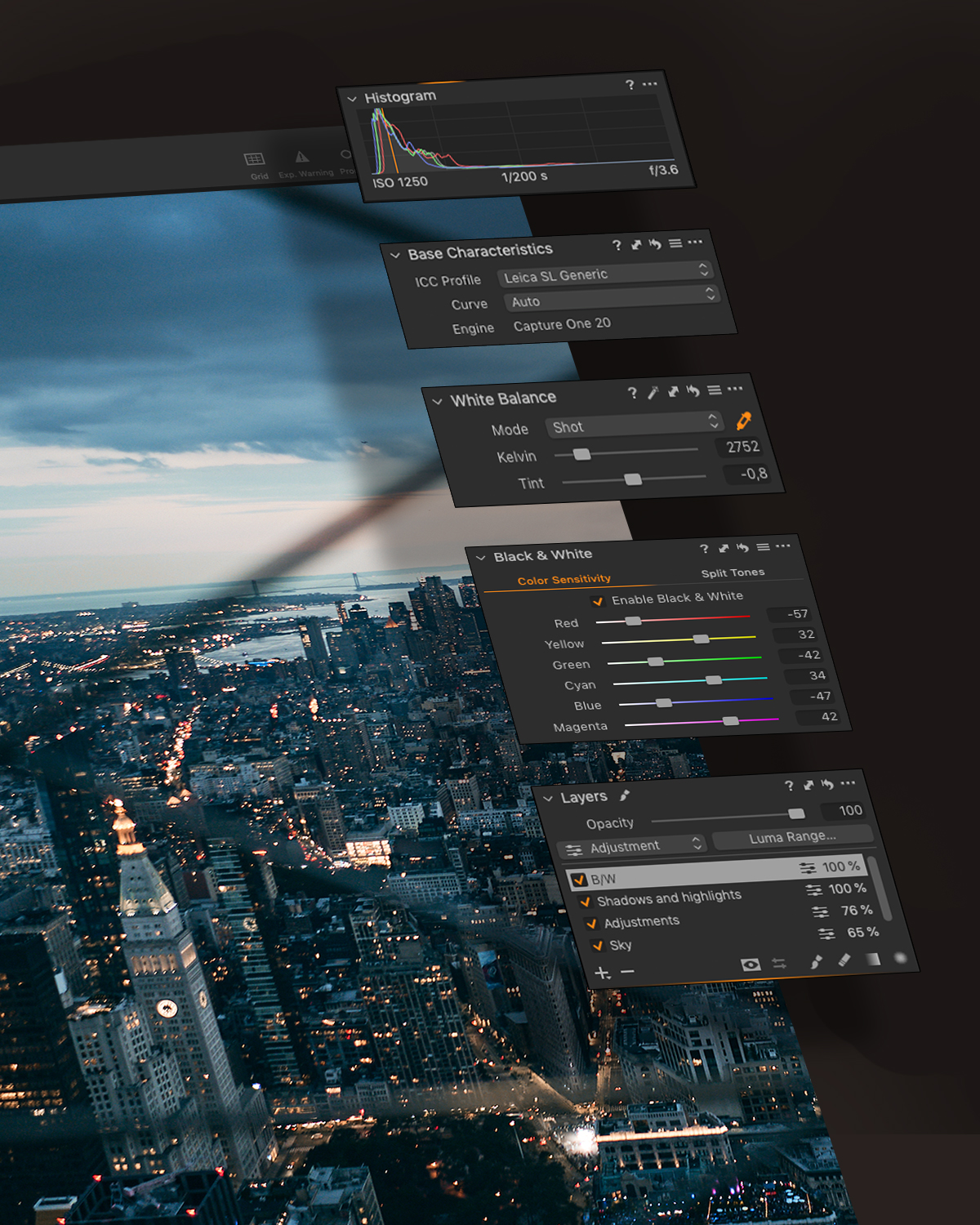Pick white balance with orange eyedropper
980x1225 pixels.
coord(743,421)
